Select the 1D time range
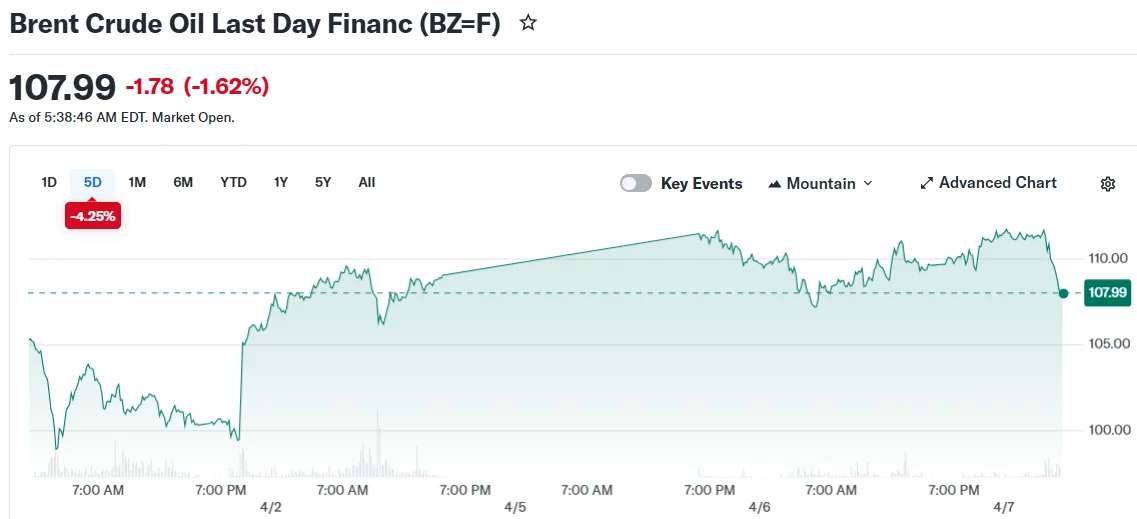The width and height of the screenshot is (1137, 519). tap(49, 182)
